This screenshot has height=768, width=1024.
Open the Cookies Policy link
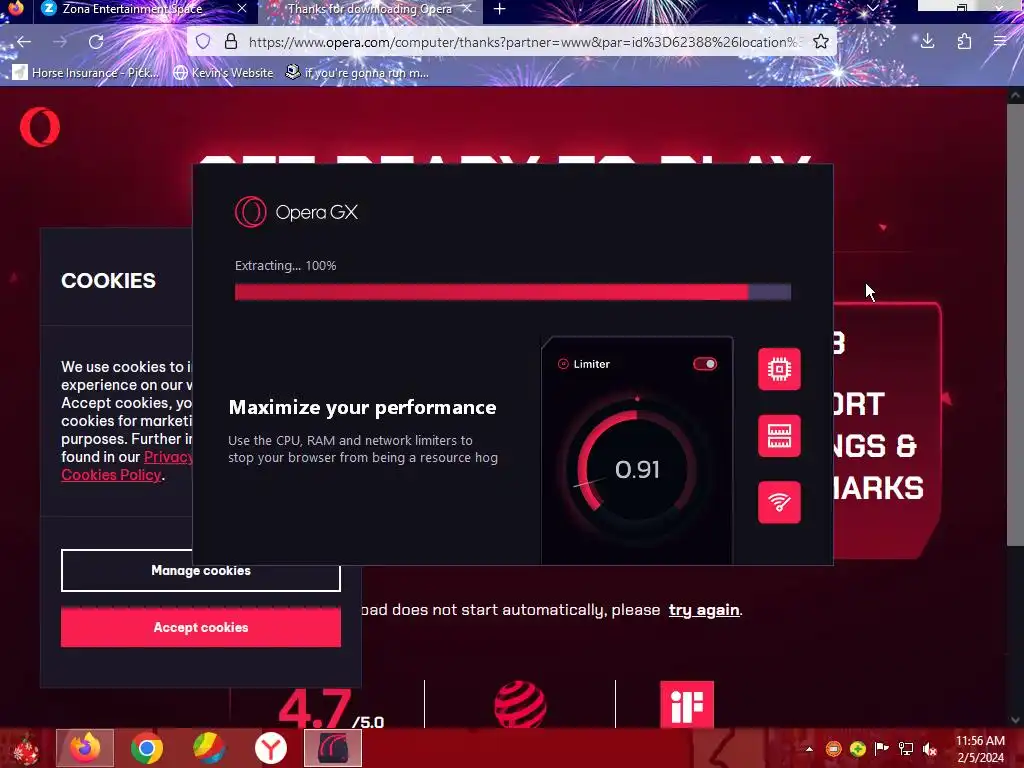pos(111,475)
